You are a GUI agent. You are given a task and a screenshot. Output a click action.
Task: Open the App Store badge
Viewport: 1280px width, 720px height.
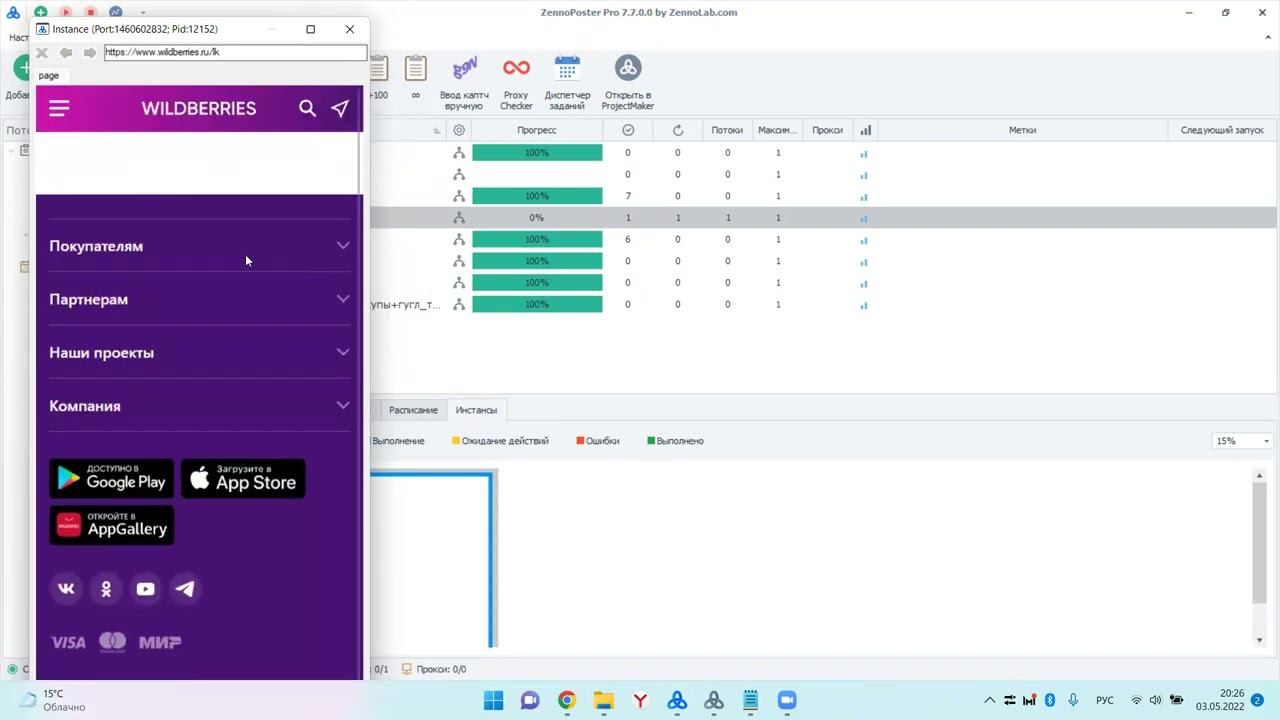(x=243, y=479)
